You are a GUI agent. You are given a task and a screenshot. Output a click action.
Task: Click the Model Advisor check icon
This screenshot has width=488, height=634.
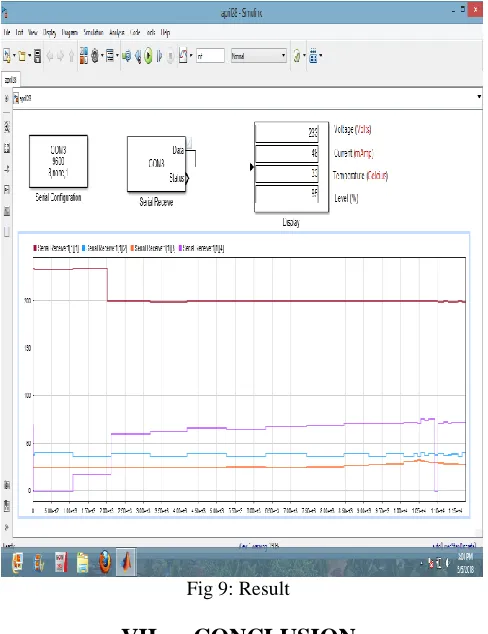(297, 56)
